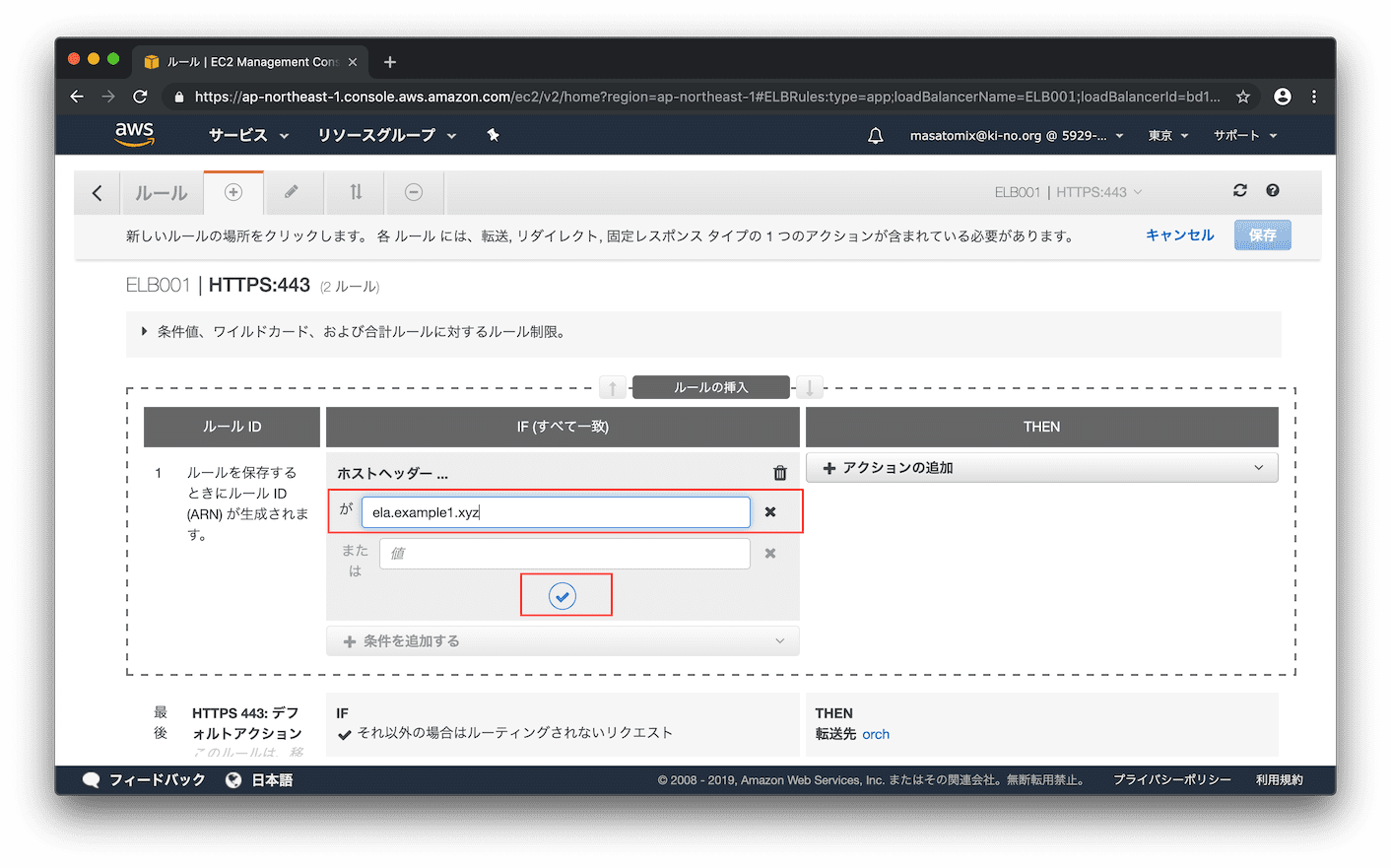The height and width of the screenshot is (868, 1391).
Task: Click the host header value field with ela.example1.xyz
Action: point(556,512)
